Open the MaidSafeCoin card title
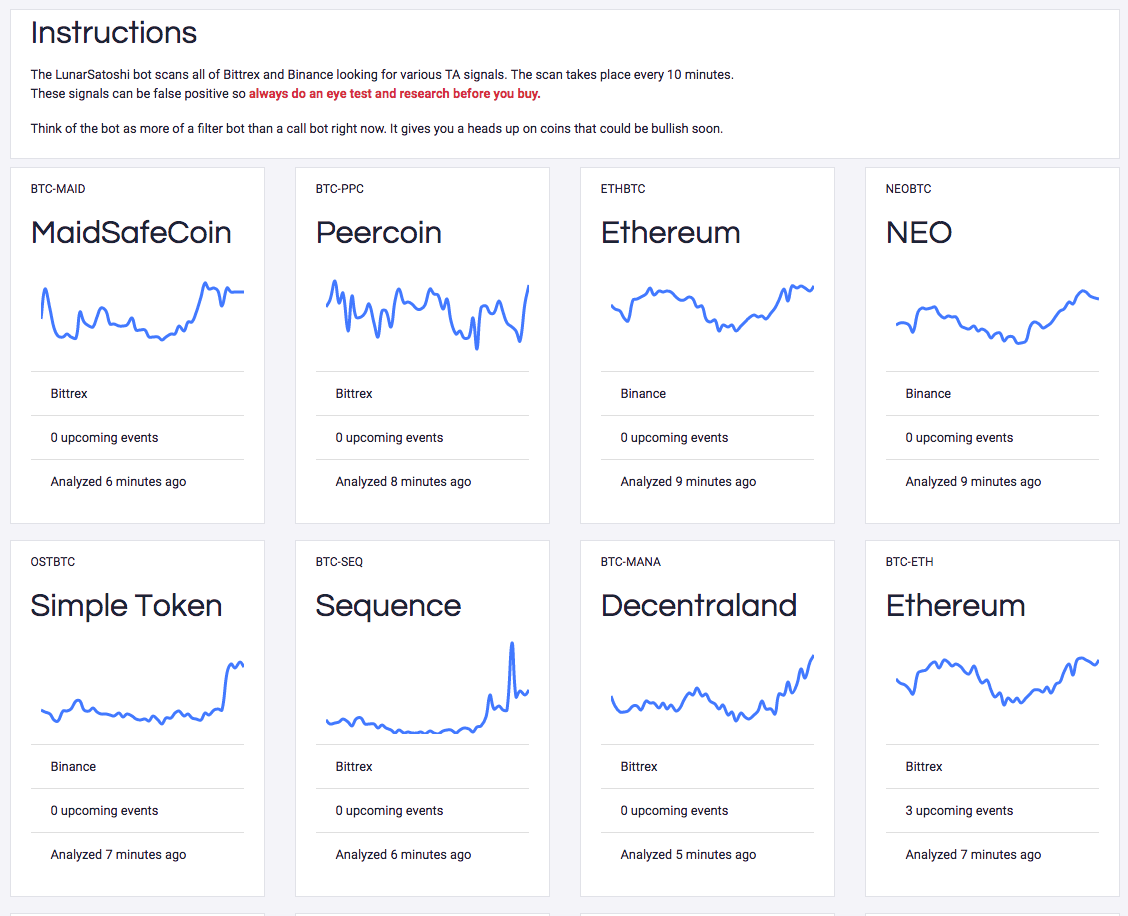 tap(131, 233)
